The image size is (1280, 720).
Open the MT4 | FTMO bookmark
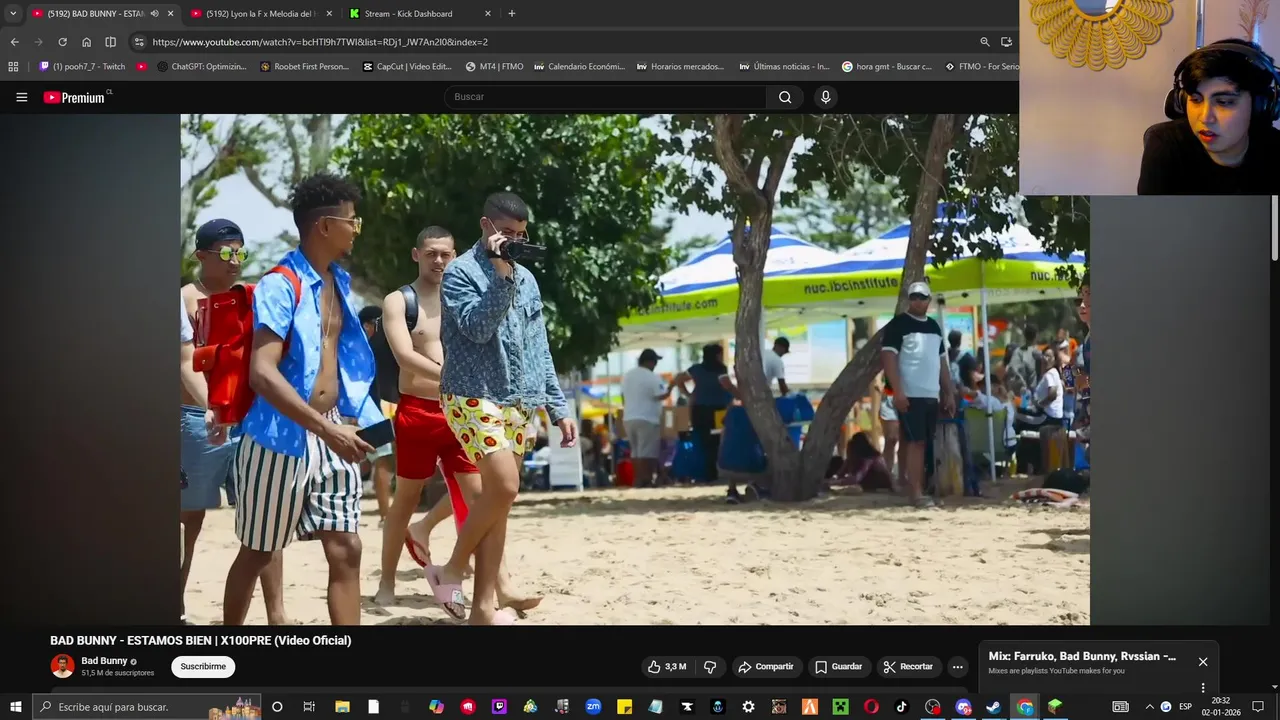[495, 67]
